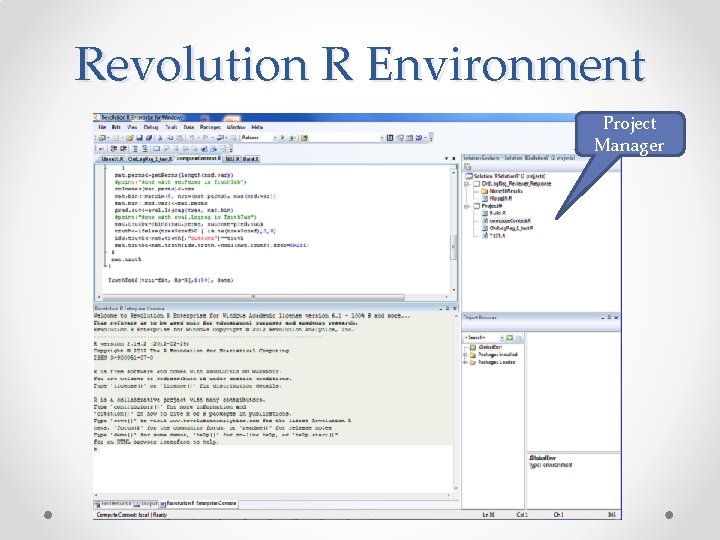Click the editor vertical scrollbar down arrow
Viewport: 720px width, 540px height.
(455, 290)
